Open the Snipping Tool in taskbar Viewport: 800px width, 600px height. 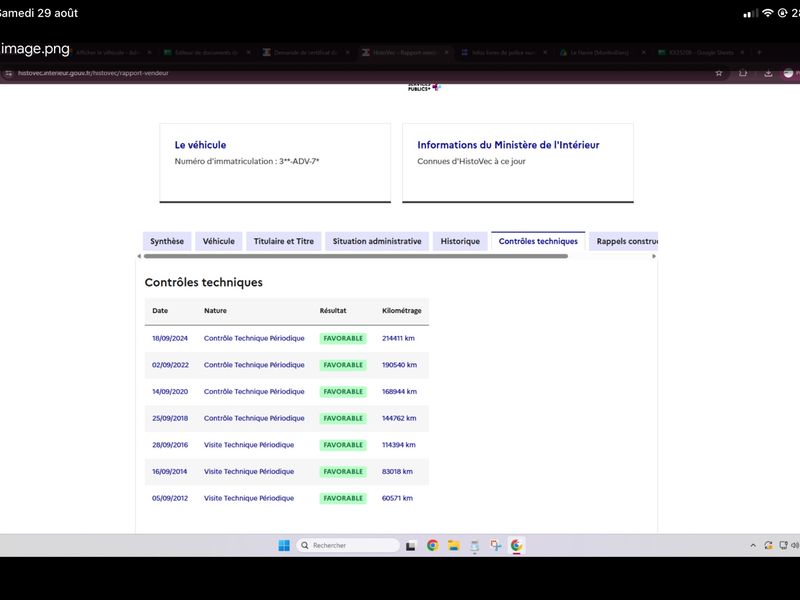(495, 545)
